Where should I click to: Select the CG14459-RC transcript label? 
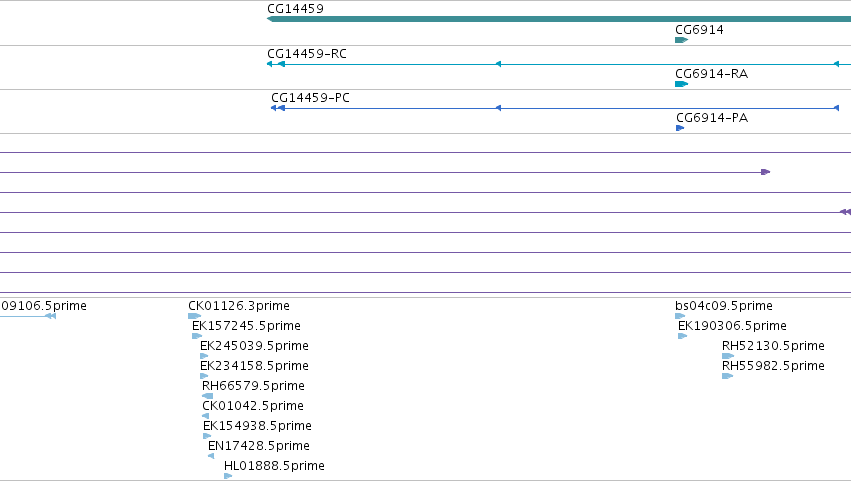307,54
